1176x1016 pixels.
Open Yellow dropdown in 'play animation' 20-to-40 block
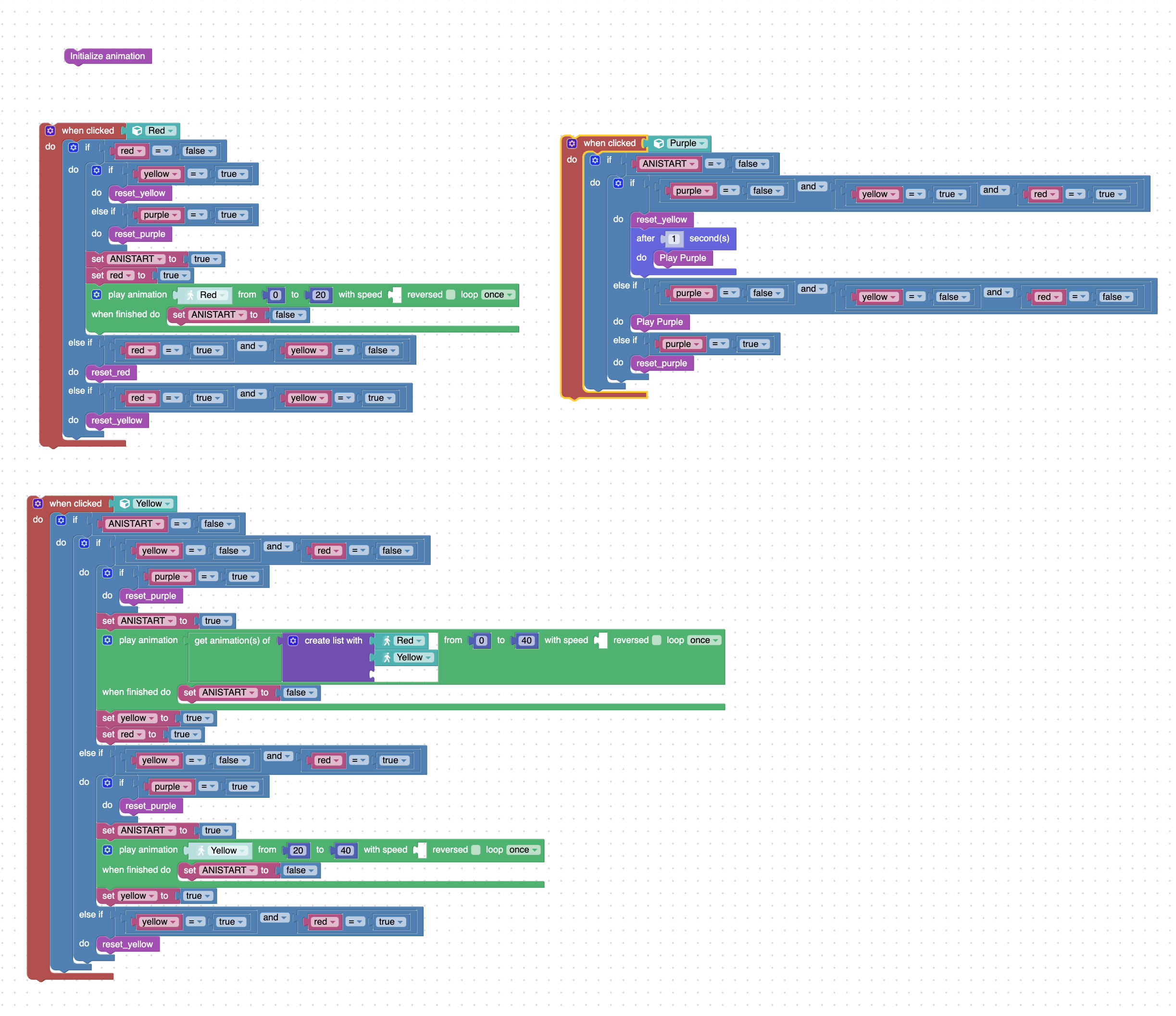click(x=228, y=850)
